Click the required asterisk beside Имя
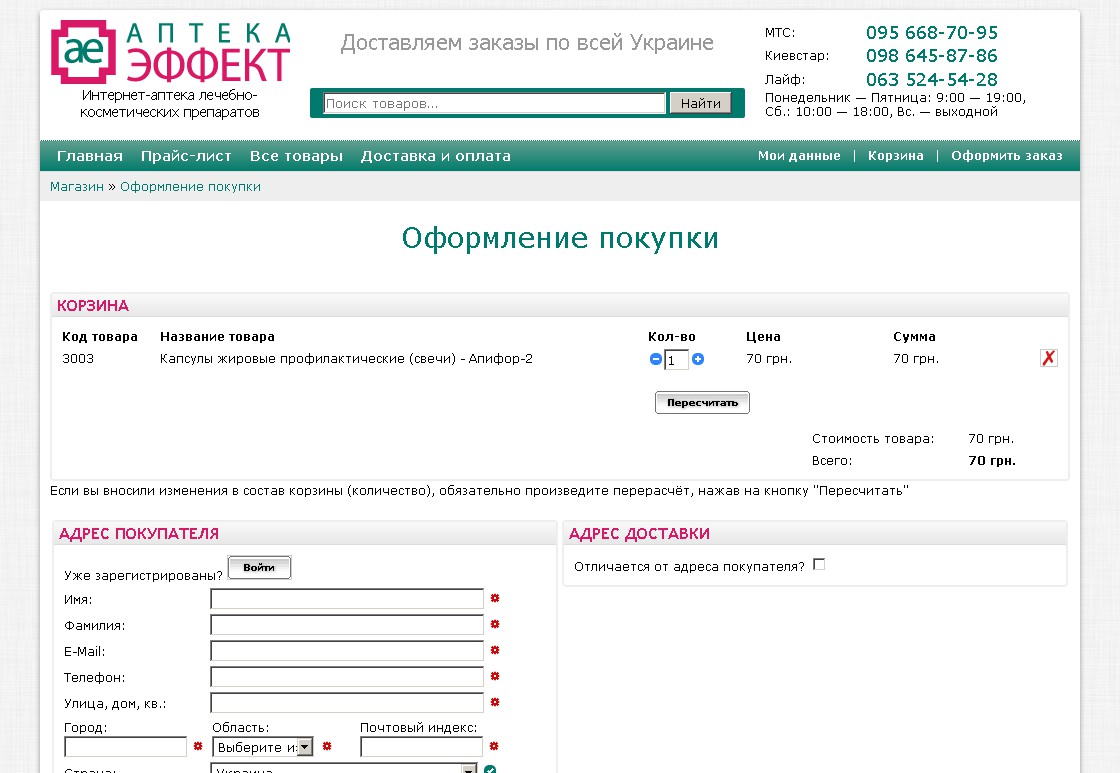Screen dimensions: 1120x773 pyautogui.click(x=495, y=598)
